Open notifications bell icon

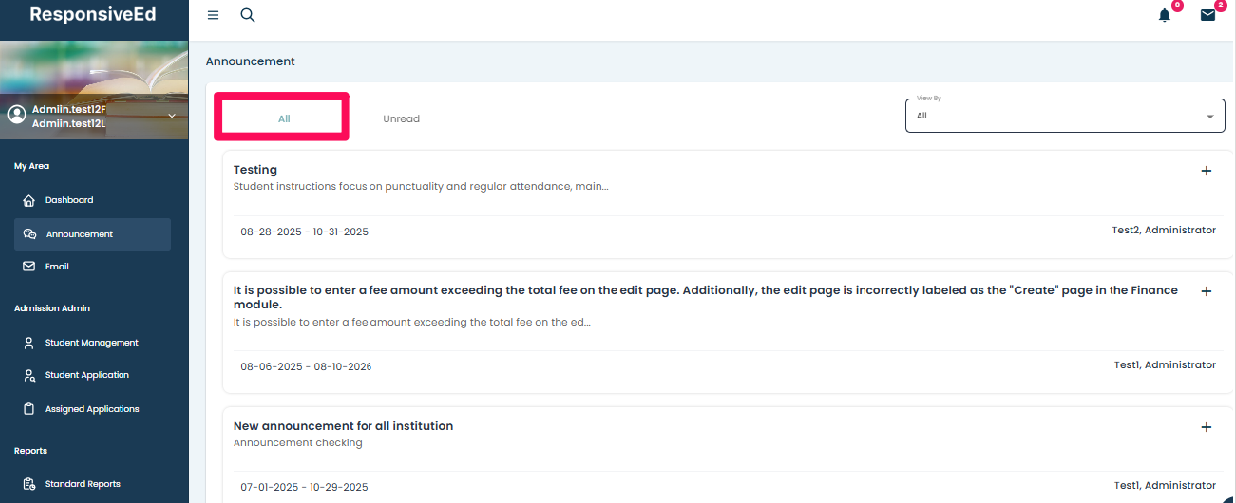click(1164, 15)
